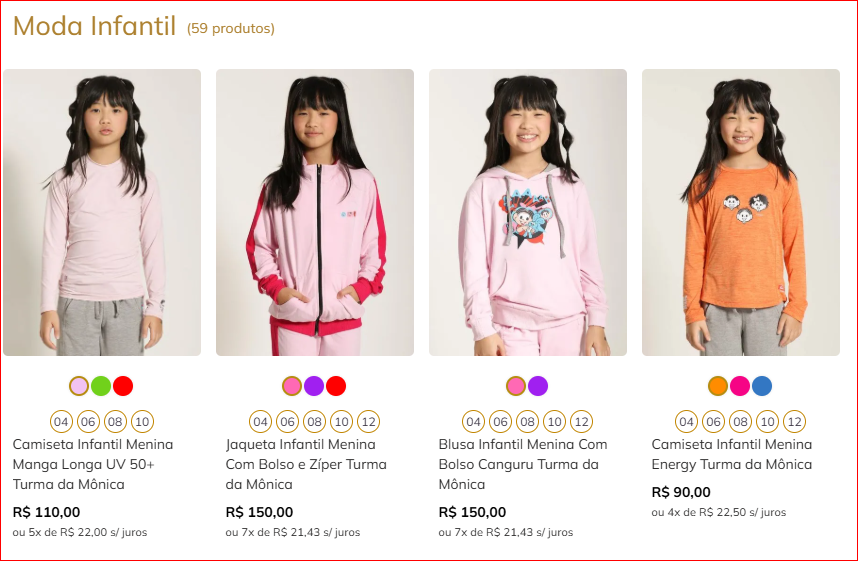Click the orange Energy shirt photo

pyautogui.click(x=741, y=212)
